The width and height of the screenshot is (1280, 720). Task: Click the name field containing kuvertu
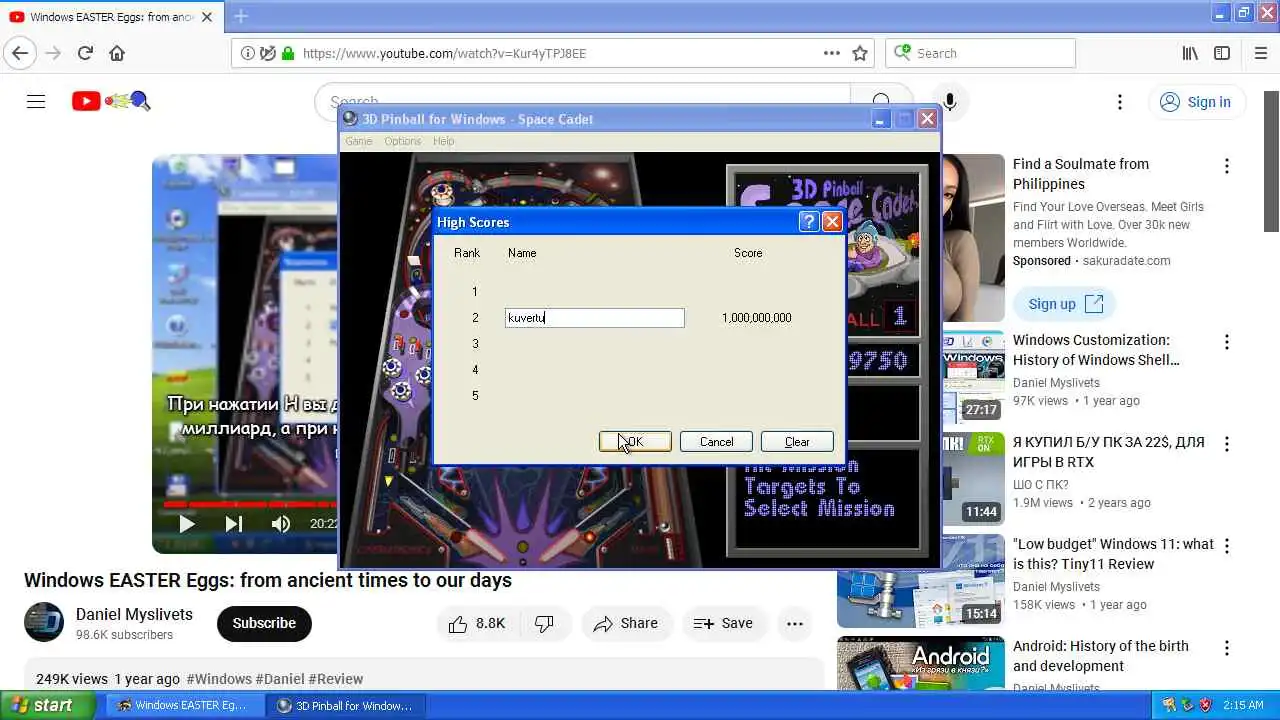coord(595,318)
